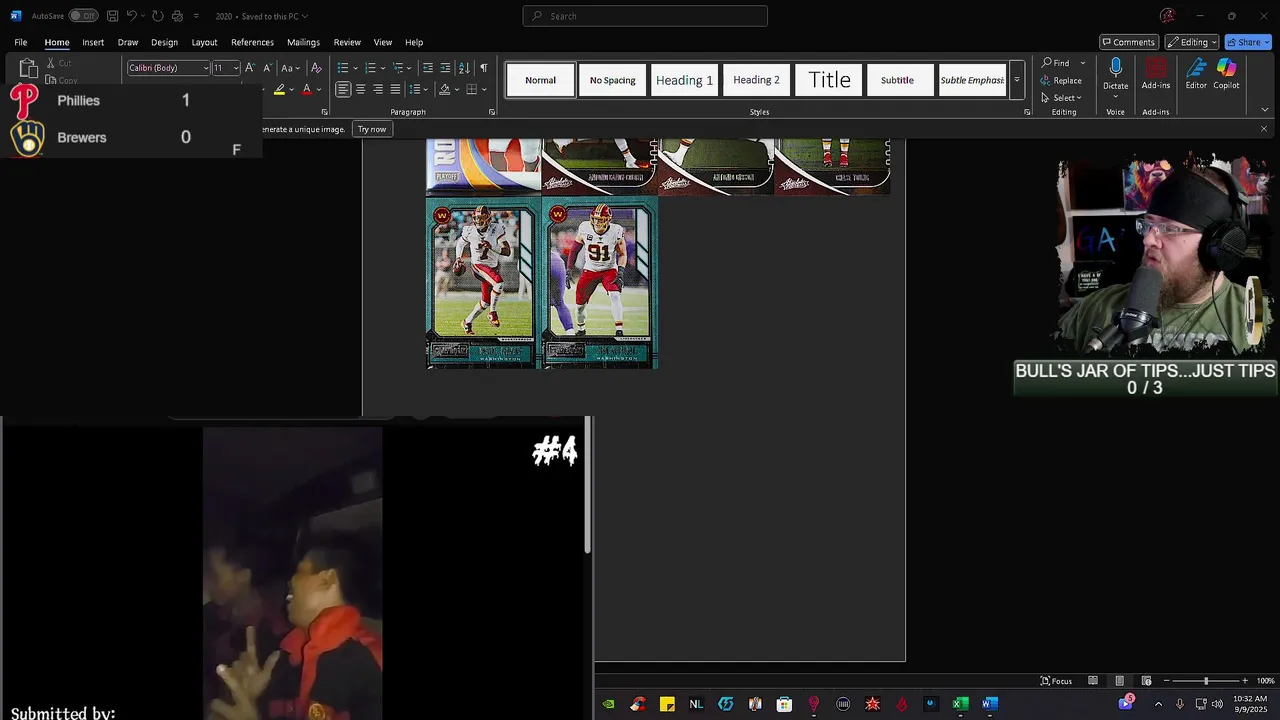The image size is (1280, 720).
Task: Launch Copilot from the ribbon
Action: tap(1227, 68)
